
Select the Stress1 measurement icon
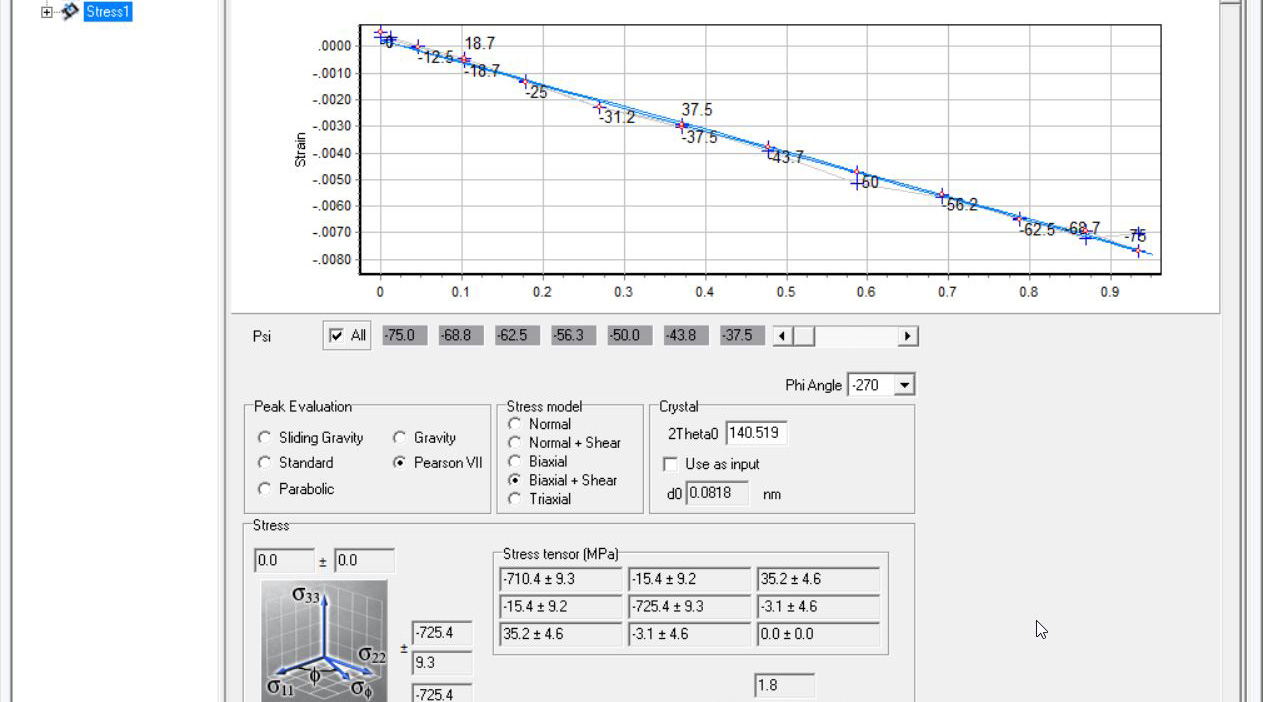coord(66,11)
